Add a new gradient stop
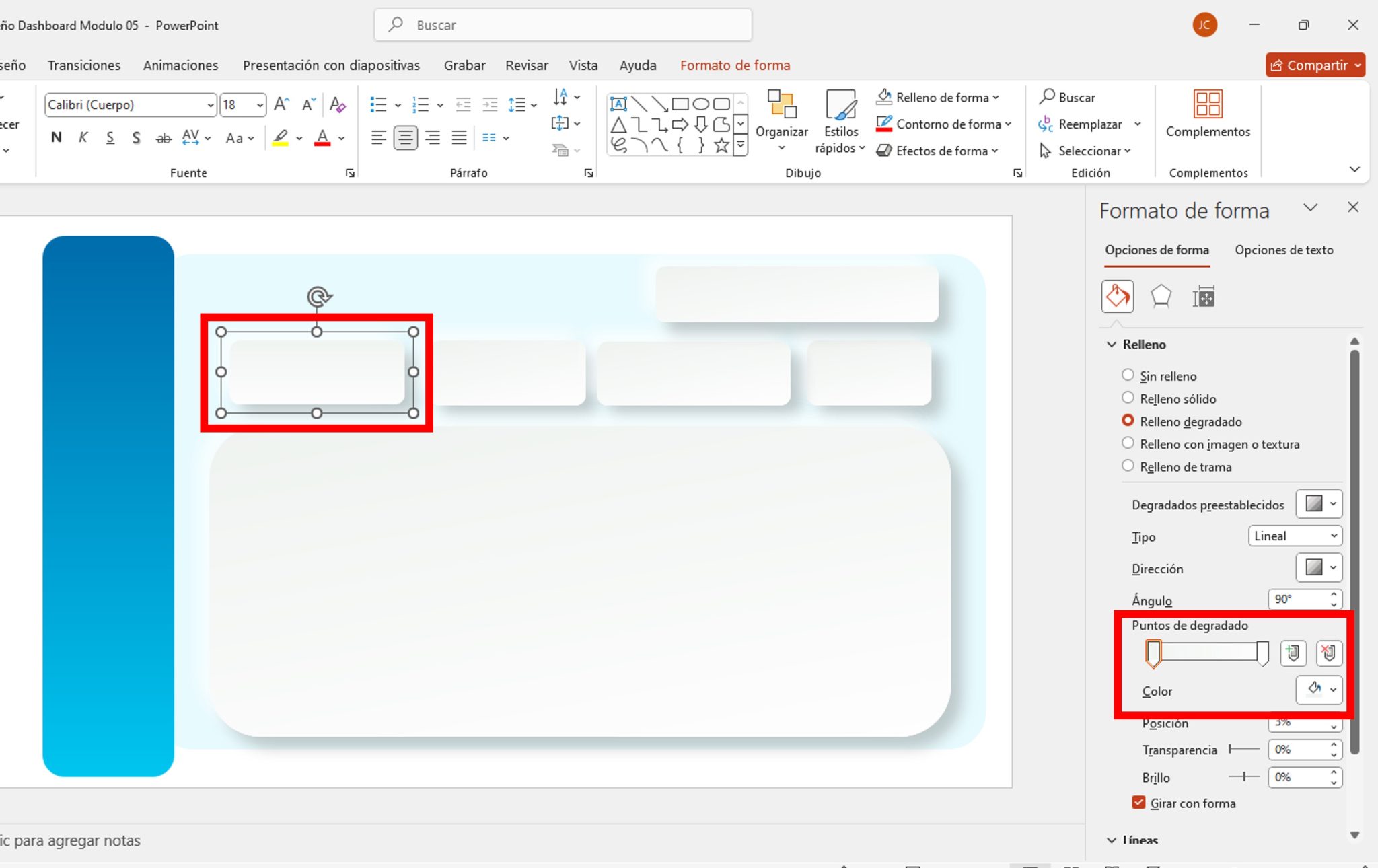The width and height of the screenshot is (1378, 868). point(1292,653)
